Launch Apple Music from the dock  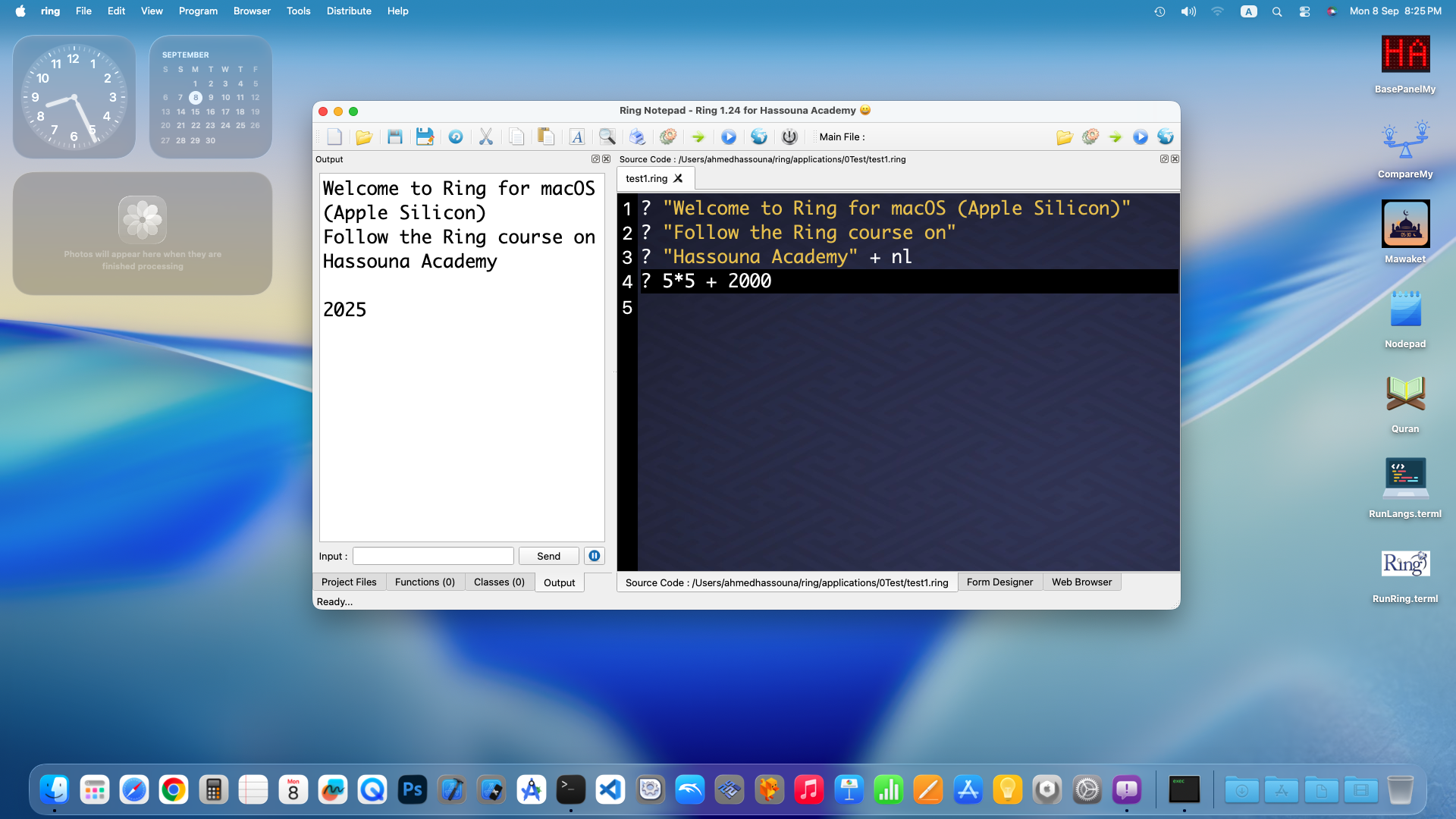coord(809,789)
